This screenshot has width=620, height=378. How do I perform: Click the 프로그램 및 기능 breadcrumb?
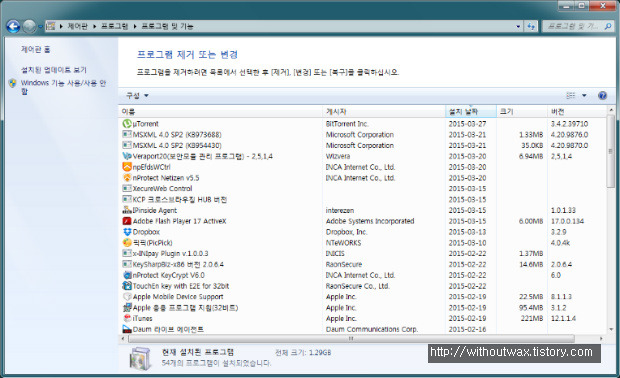click(167, 26)
